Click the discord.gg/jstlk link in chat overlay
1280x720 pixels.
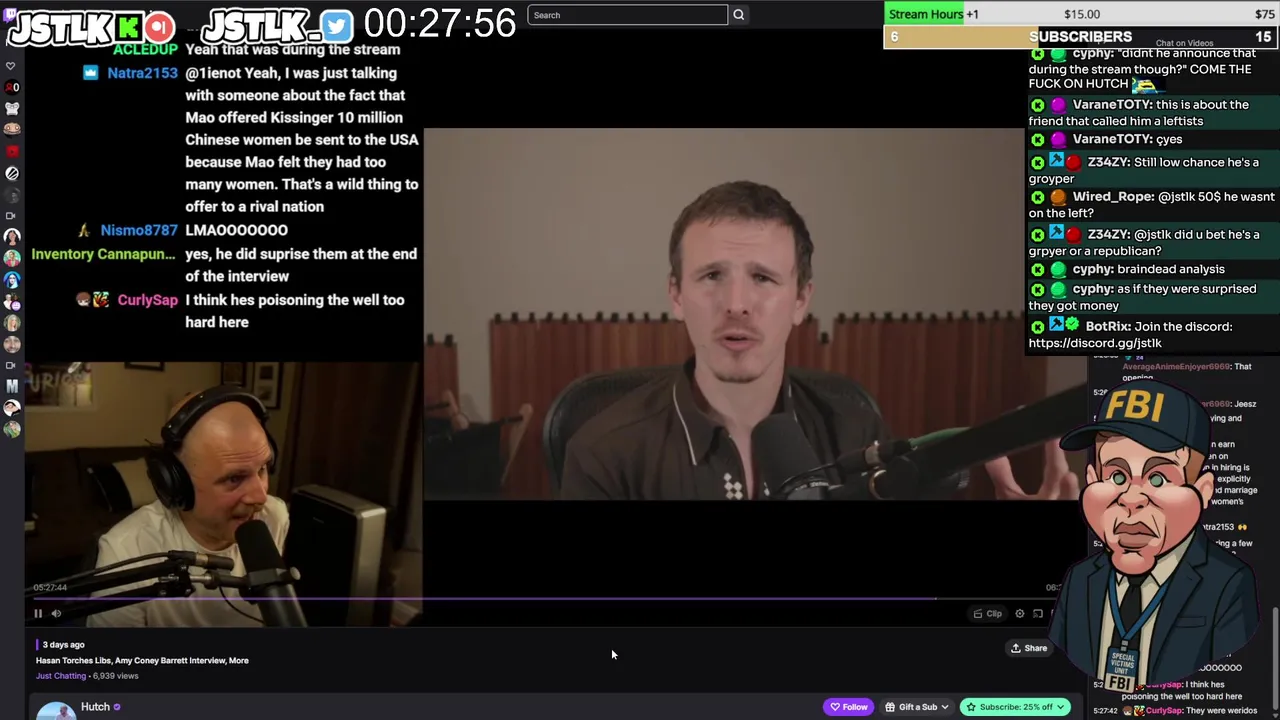1094,343
